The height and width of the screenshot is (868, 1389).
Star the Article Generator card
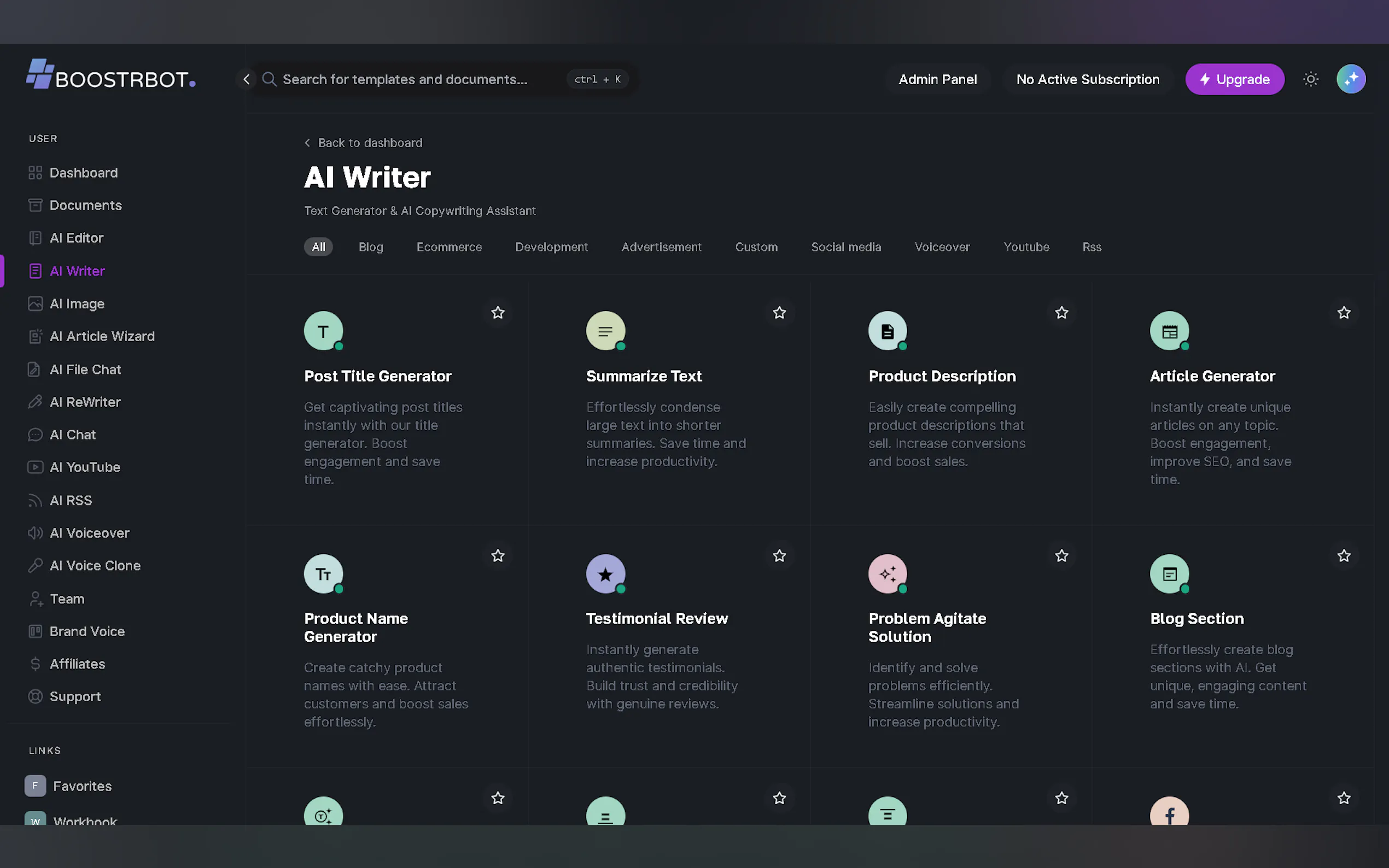[1344, 313]
